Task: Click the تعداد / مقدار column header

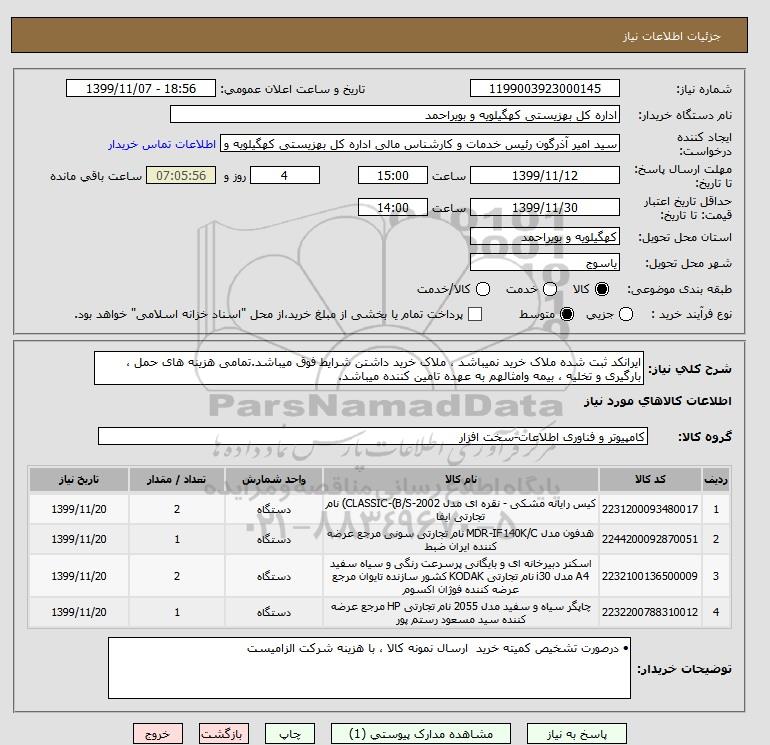Action: [x=177, y=479]
